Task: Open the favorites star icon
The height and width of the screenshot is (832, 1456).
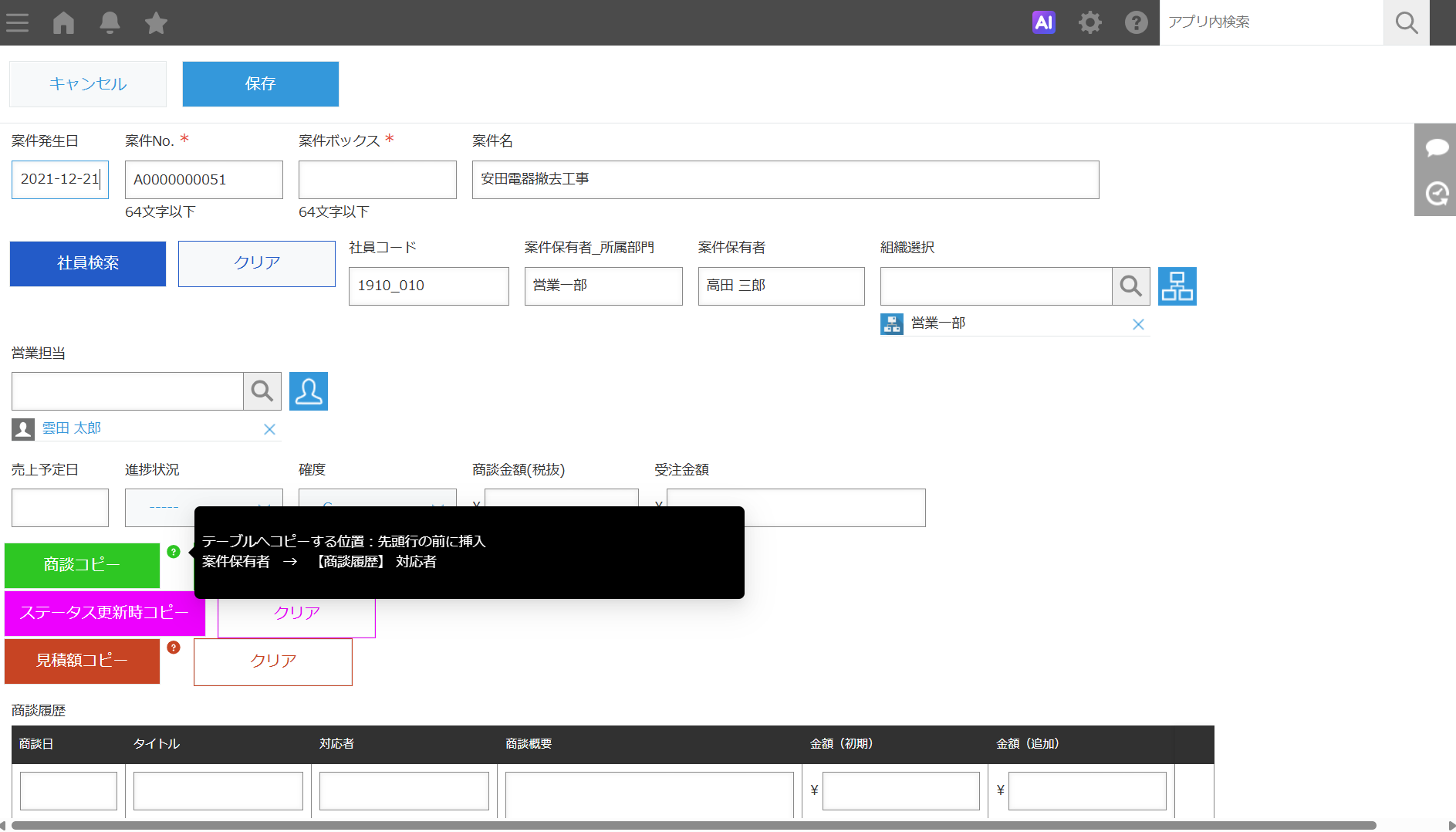Action: [156, 22]
